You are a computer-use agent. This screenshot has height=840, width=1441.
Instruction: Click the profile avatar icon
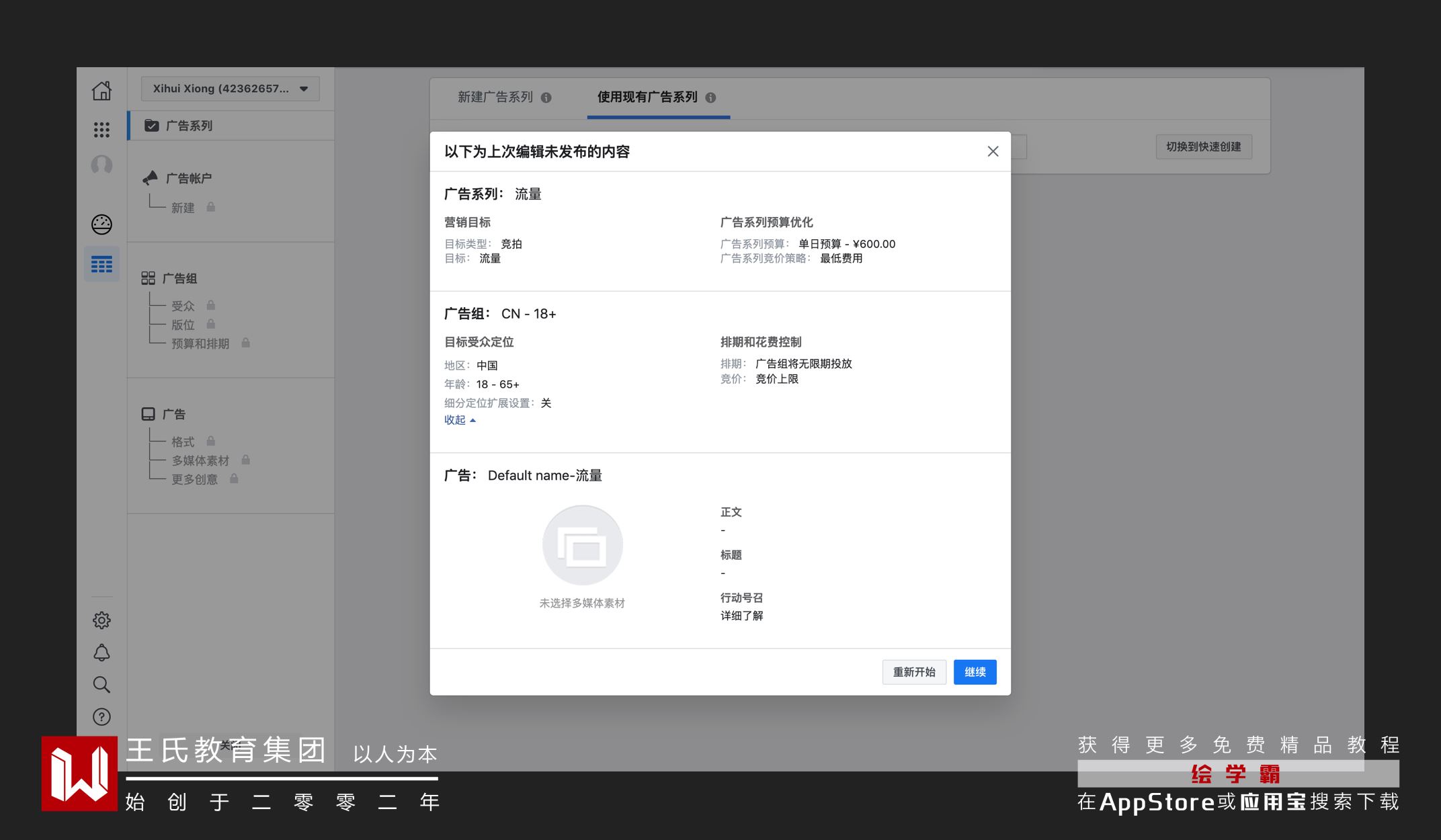pos(101,165)
